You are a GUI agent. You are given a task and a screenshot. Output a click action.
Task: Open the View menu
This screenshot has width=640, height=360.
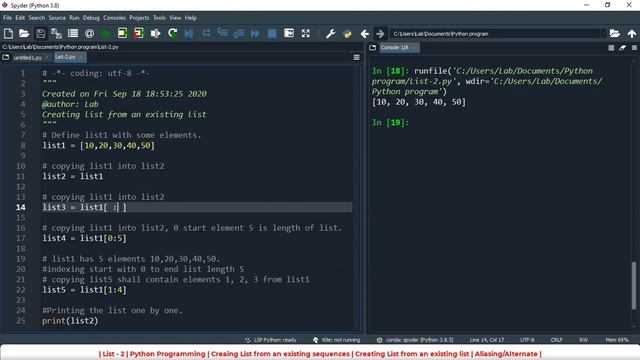tap(175, 18)
